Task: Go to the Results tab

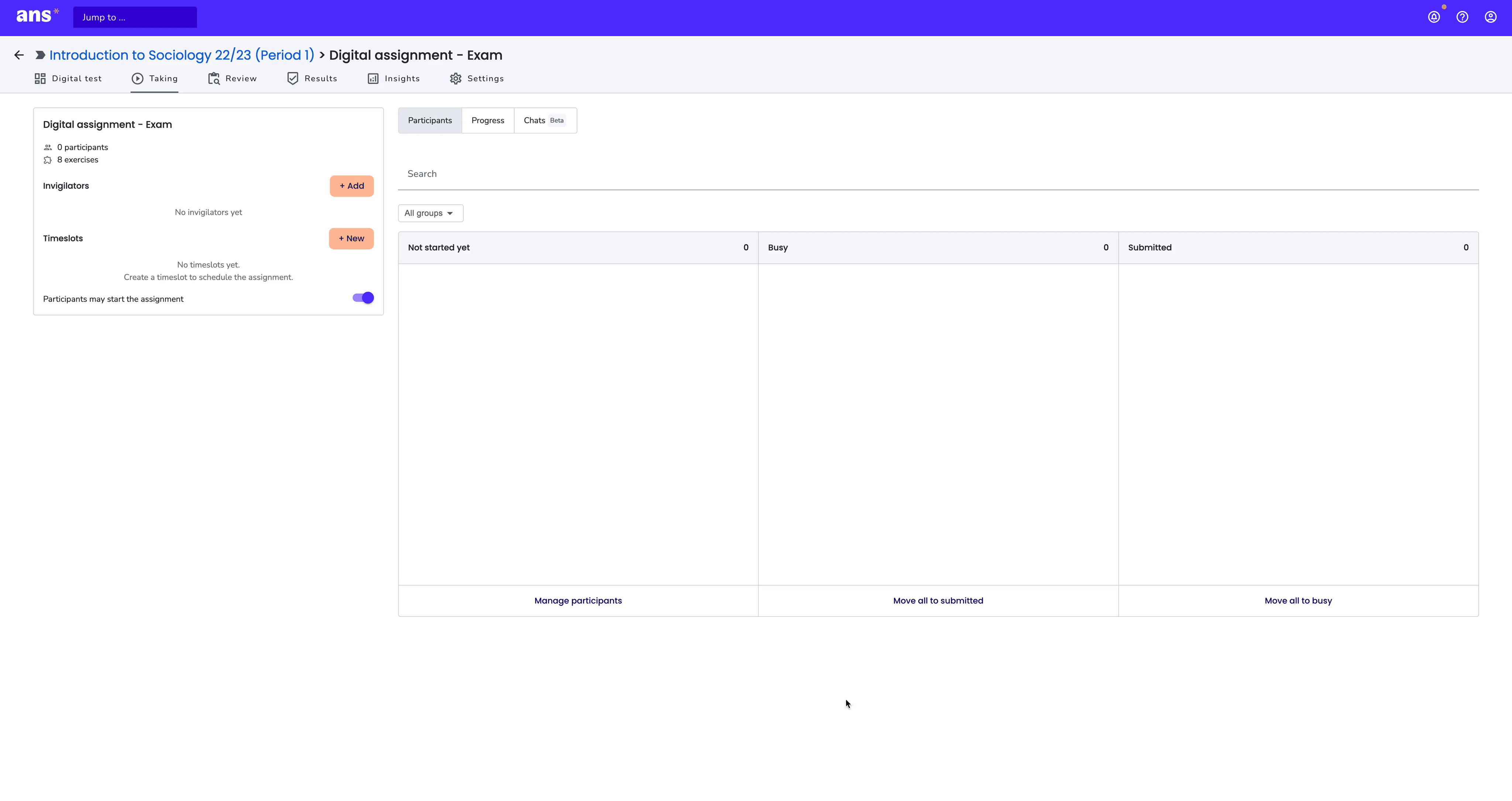Action: click(312, 79)
